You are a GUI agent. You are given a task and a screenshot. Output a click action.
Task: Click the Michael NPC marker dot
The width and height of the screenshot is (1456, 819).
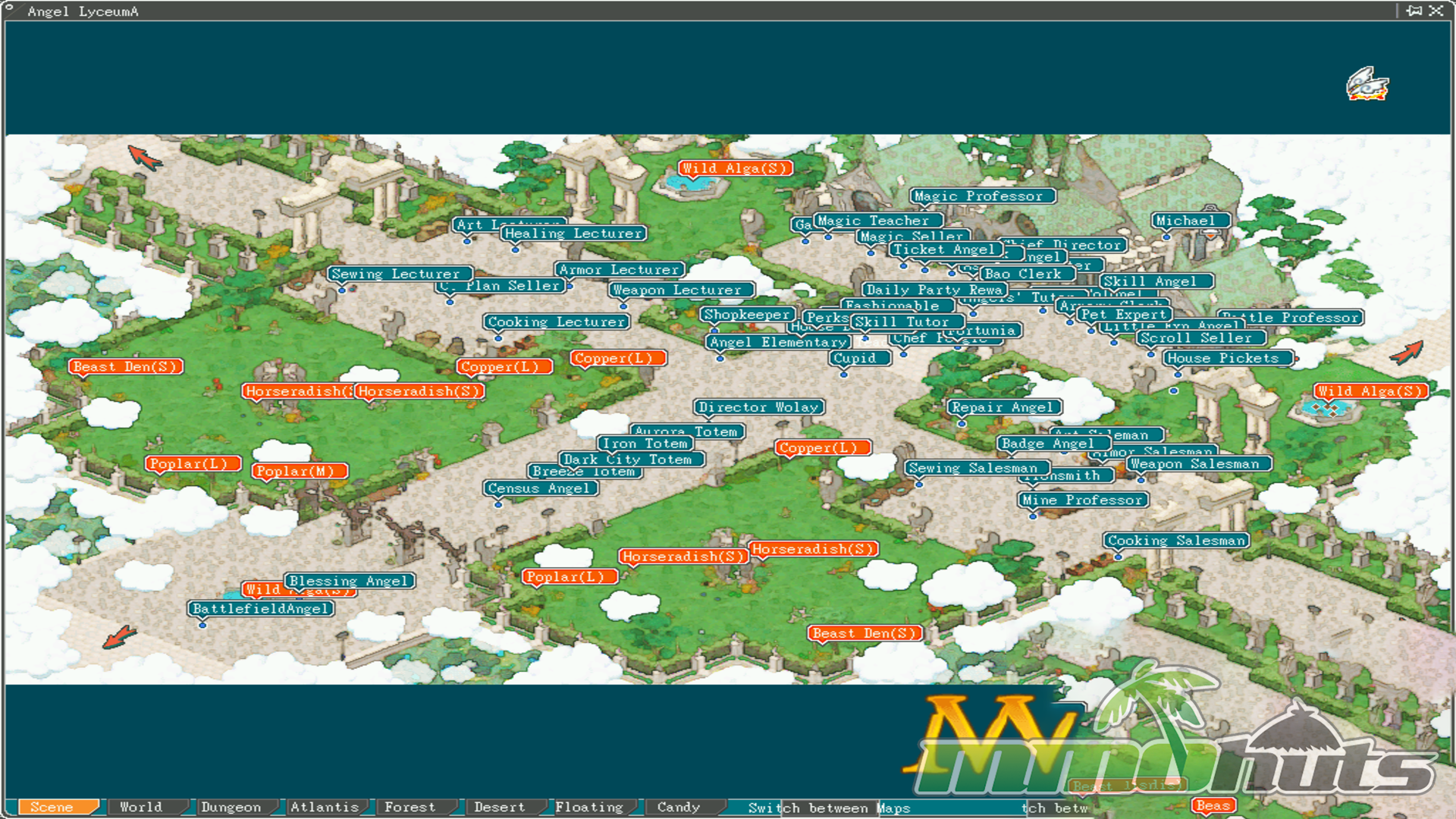pos(1166,237)
